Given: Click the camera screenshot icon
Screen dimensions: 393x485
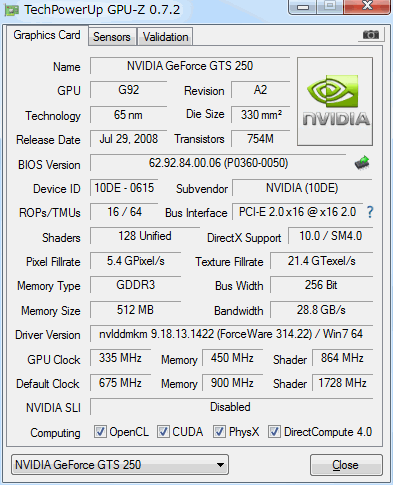Looking at the screenshot, I should [x=371, y=35].
